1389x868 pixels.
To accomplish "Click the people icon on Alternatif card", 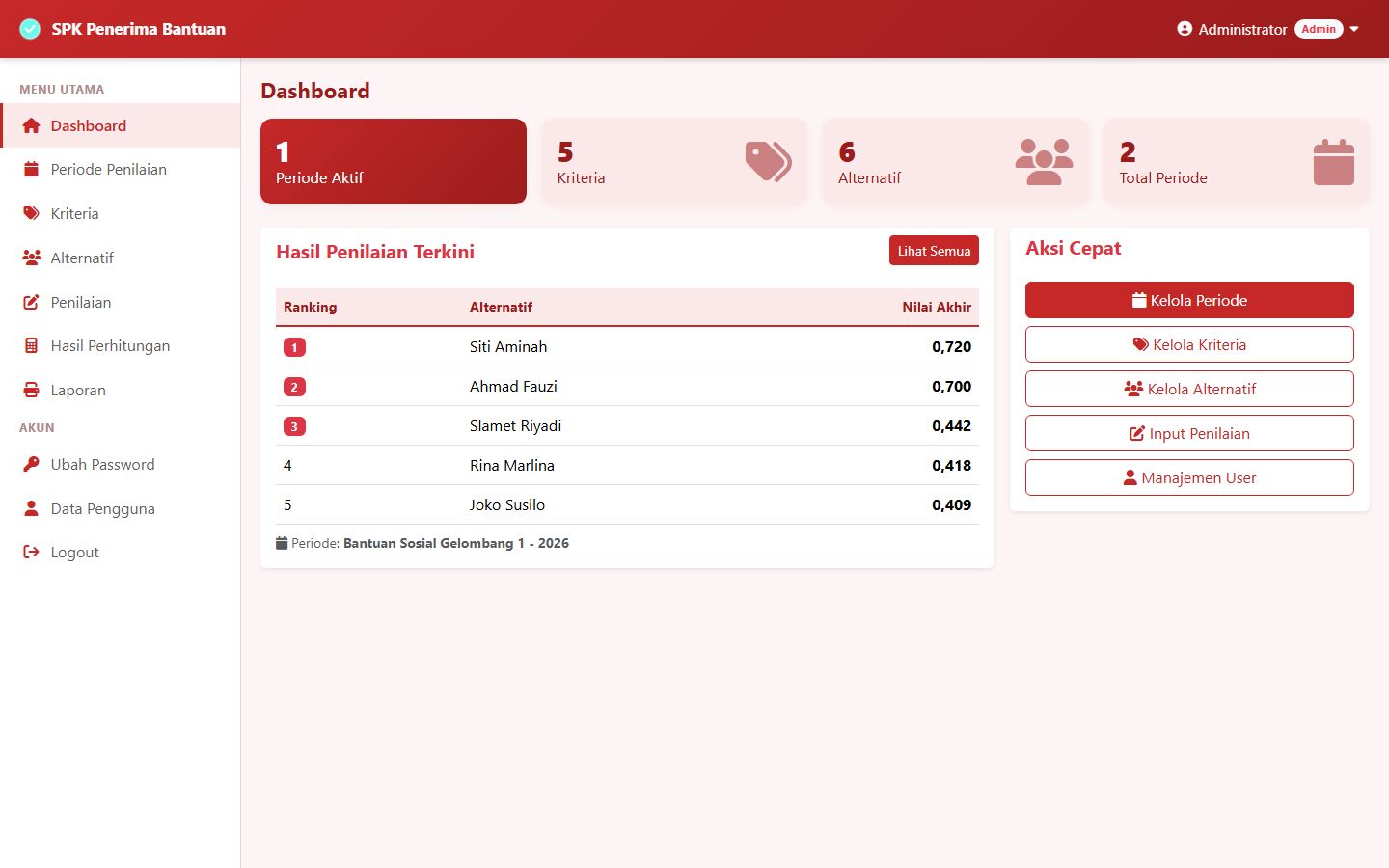I will (x=1044, y=161).
